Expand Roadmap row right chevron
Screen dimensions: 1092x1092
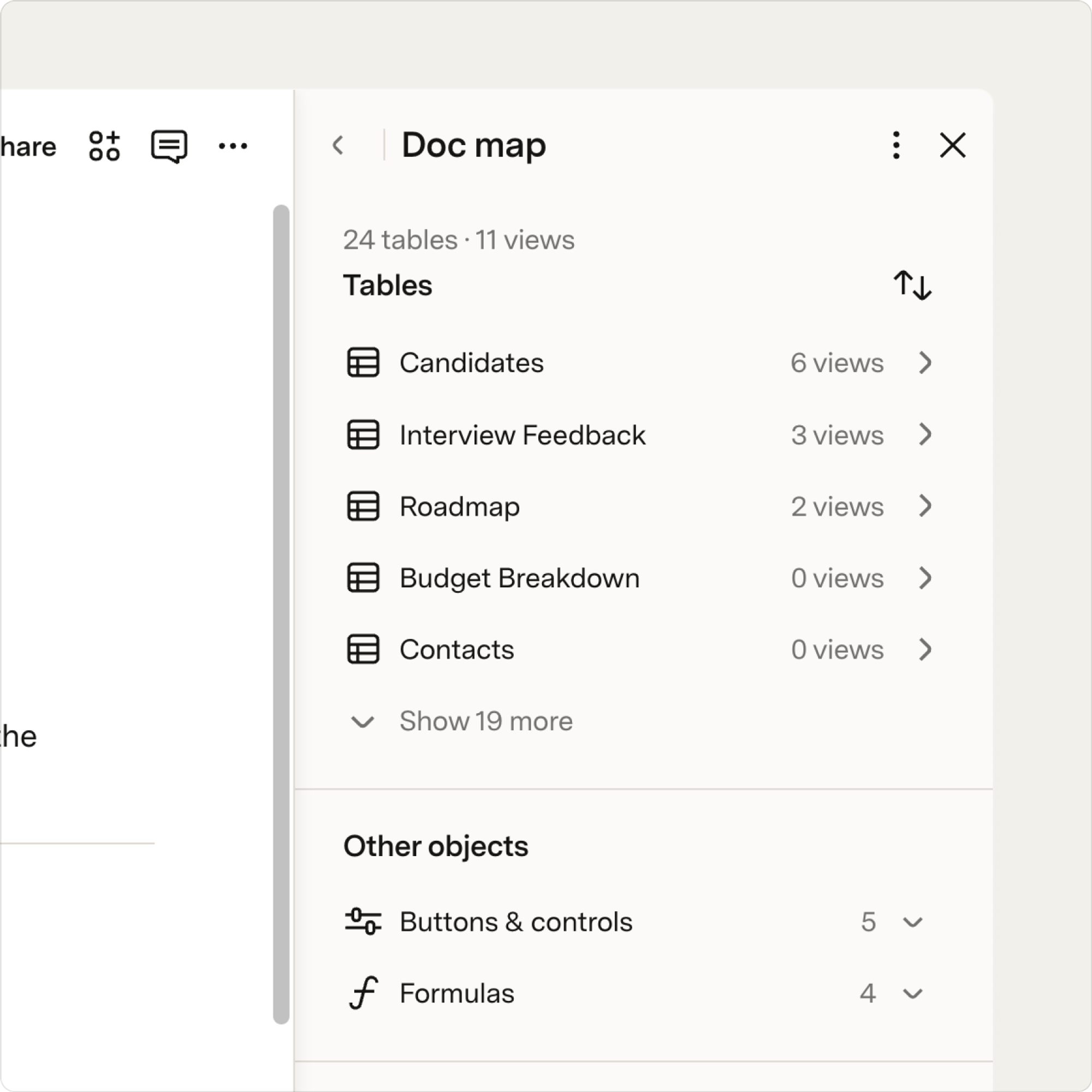(925, 505)
